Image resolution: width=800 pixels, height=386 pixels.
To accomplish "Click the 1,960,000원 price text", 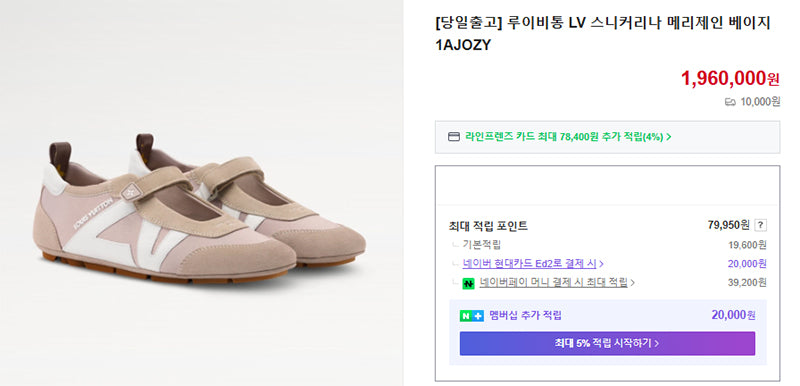I will pos(730,78).
